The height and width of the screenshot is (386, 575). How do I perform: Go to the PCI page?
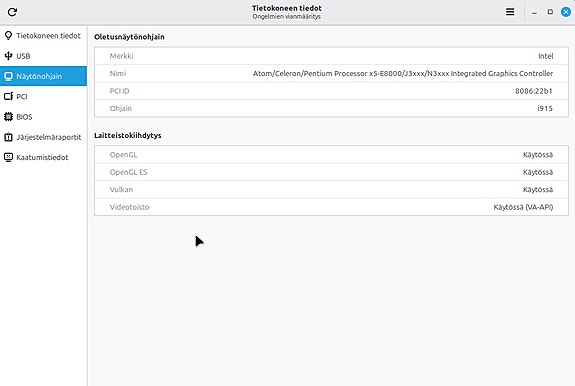43,96
